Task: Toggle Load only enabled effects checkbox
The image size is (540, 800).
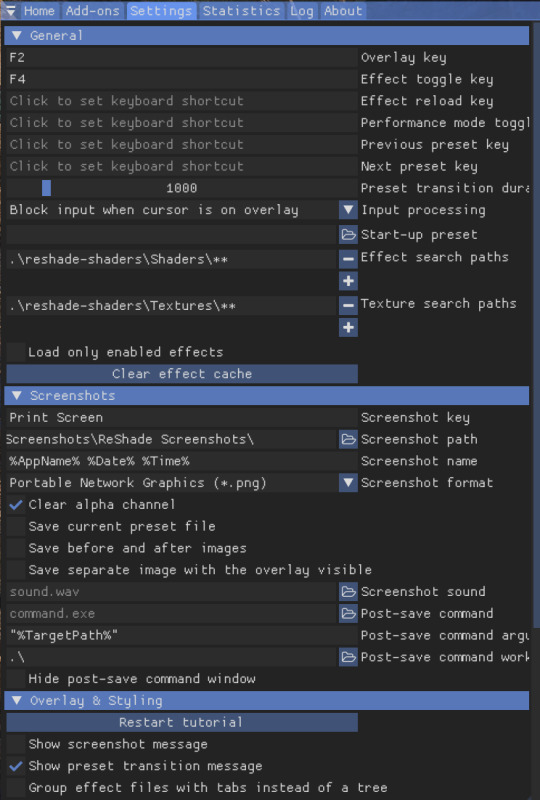Action: point(16,352)
